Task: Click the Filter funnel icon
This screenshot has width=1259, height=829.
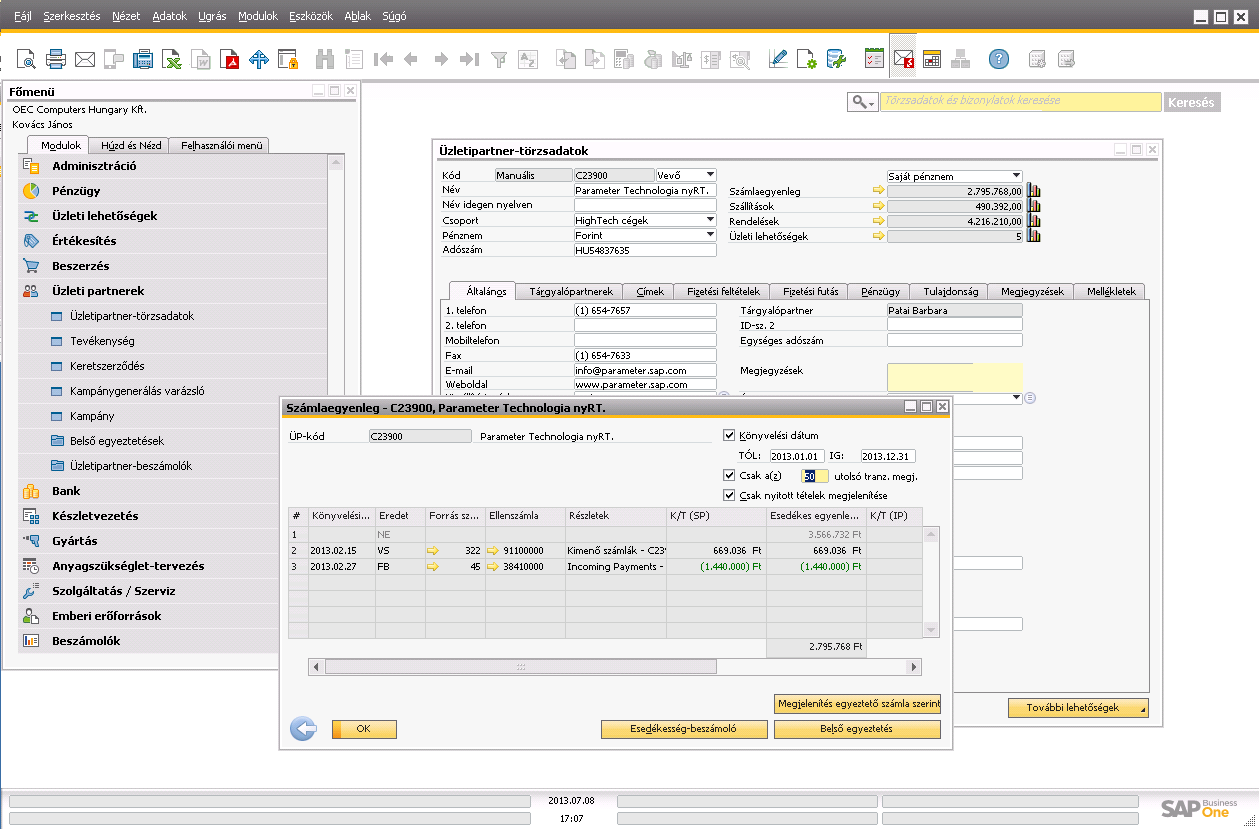Action: point(499,60)
